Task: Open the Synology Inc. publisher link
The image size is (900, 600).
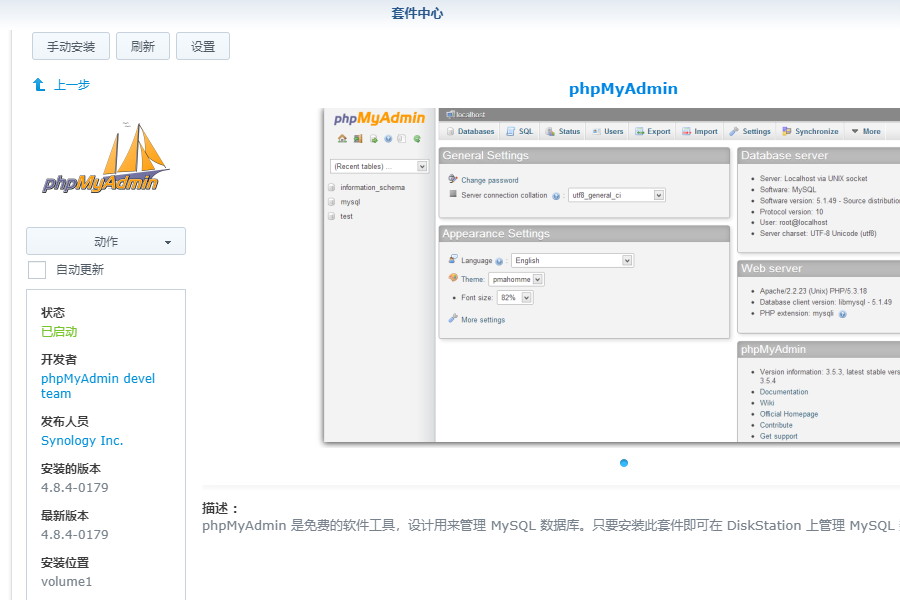Action: (82, 440)
